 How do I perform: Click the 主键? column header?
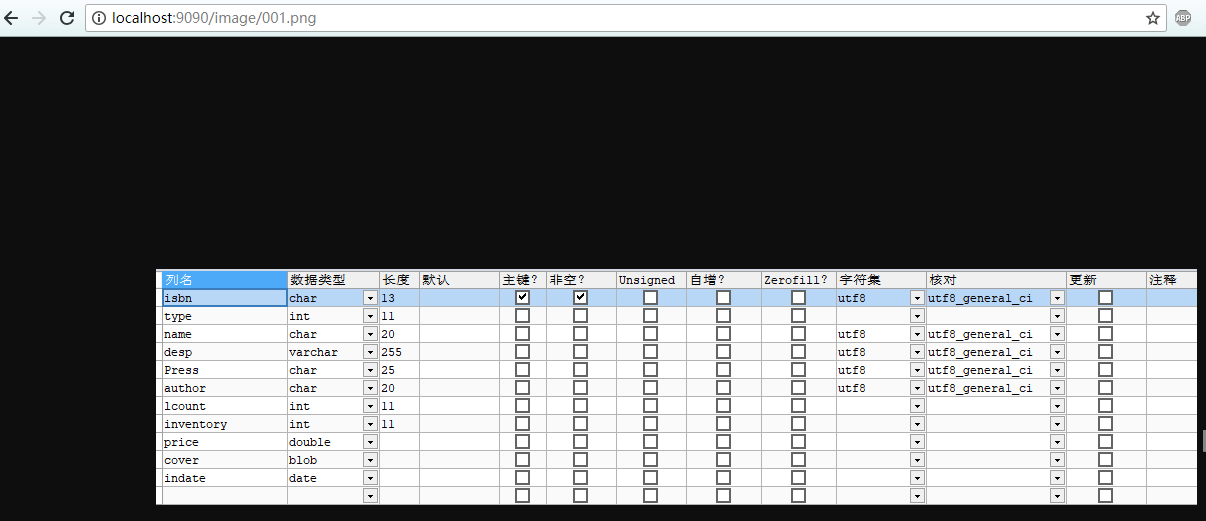pos(523,280)
